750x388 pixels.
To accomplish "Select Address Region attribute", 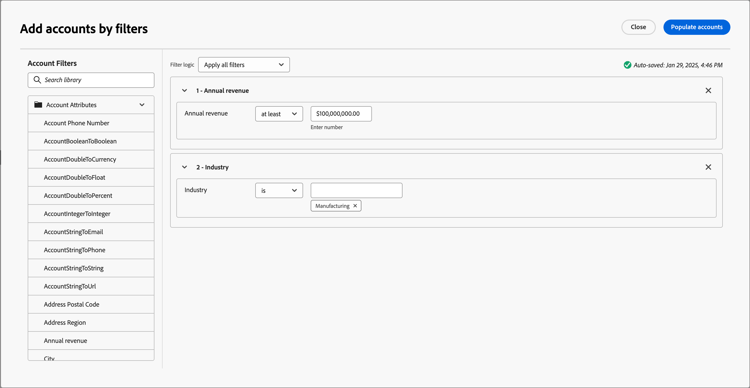I will [x=91, y=322].
